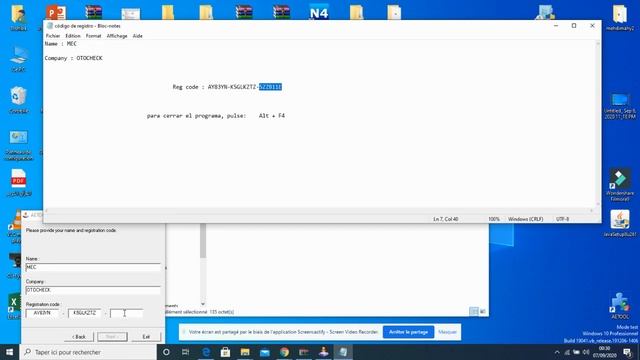Show hidden system tray icons
Screen dimensions: 640x360
[557, 352]
